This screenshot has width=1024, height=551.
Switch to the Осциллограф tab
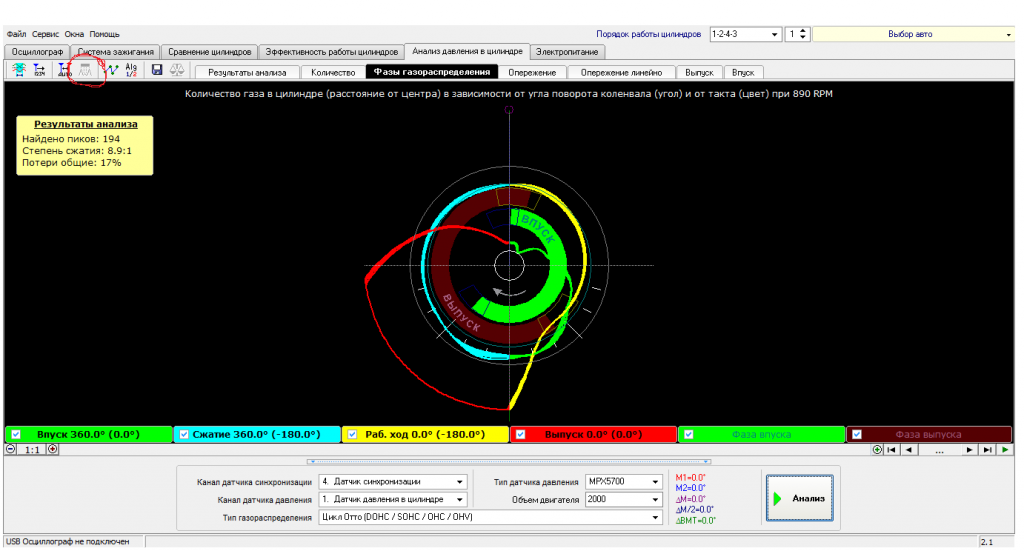coord(37,52)
